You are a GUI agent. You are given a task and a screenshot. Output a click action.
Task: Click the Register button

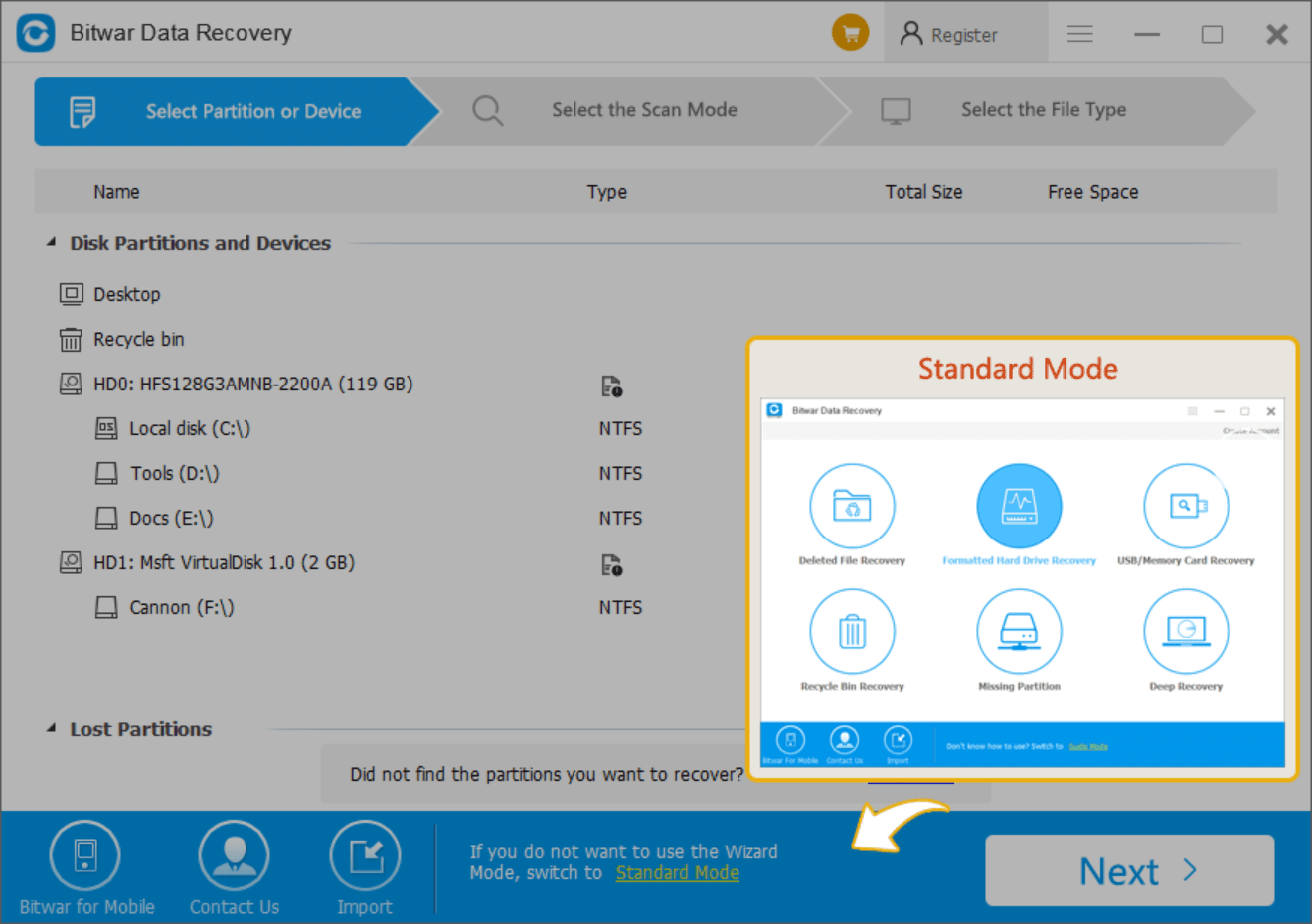[949, 35]
